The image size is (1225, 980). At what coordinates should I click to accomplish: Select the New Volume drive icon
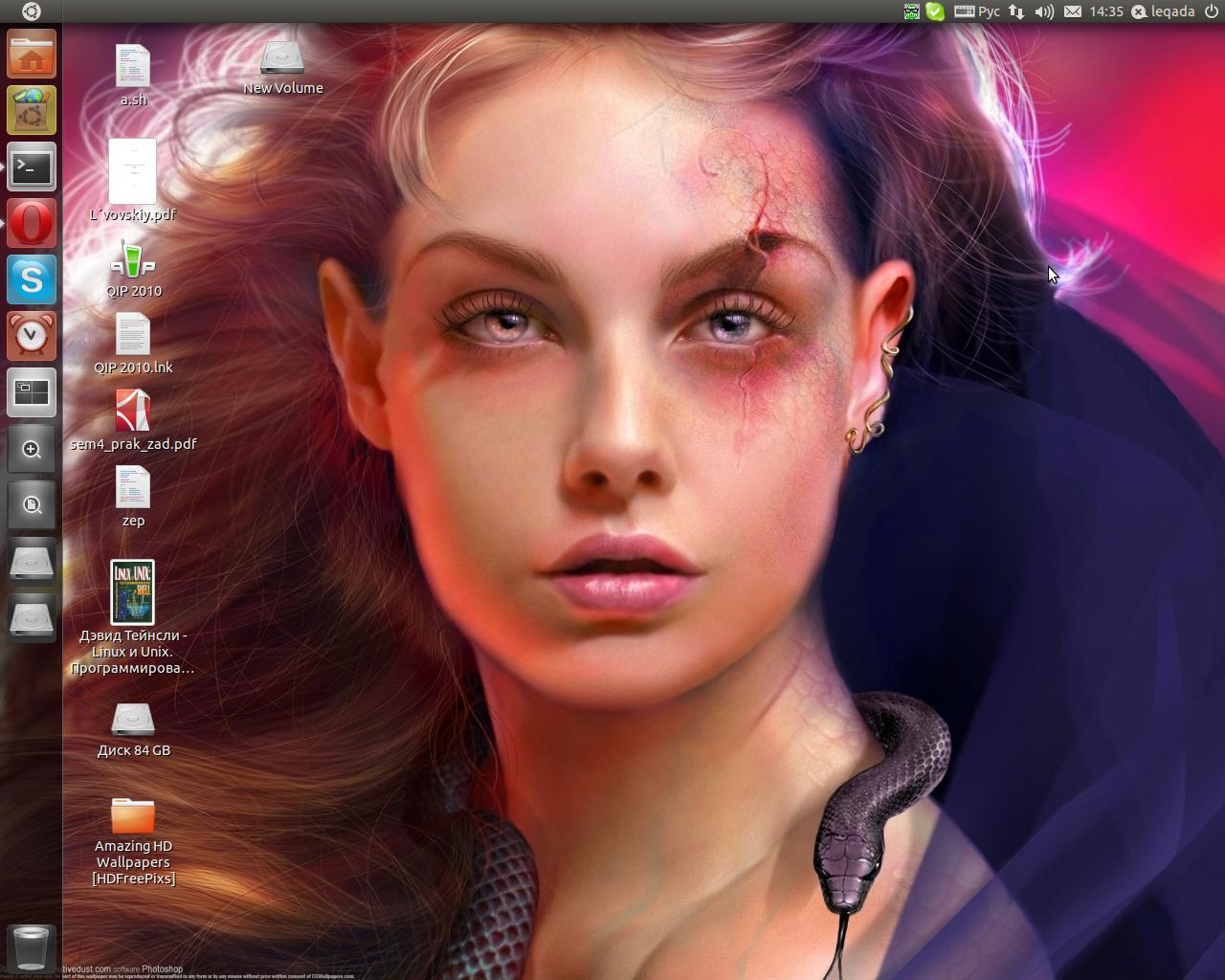click(x=282, y=67)
